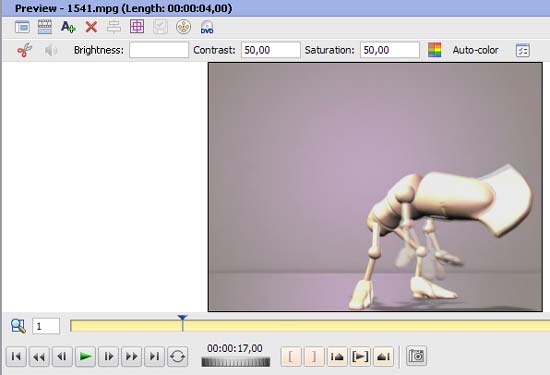Viewport: 550px width, 375px height.
Task: Click the DVD burn icon
Action: point(207,27)
